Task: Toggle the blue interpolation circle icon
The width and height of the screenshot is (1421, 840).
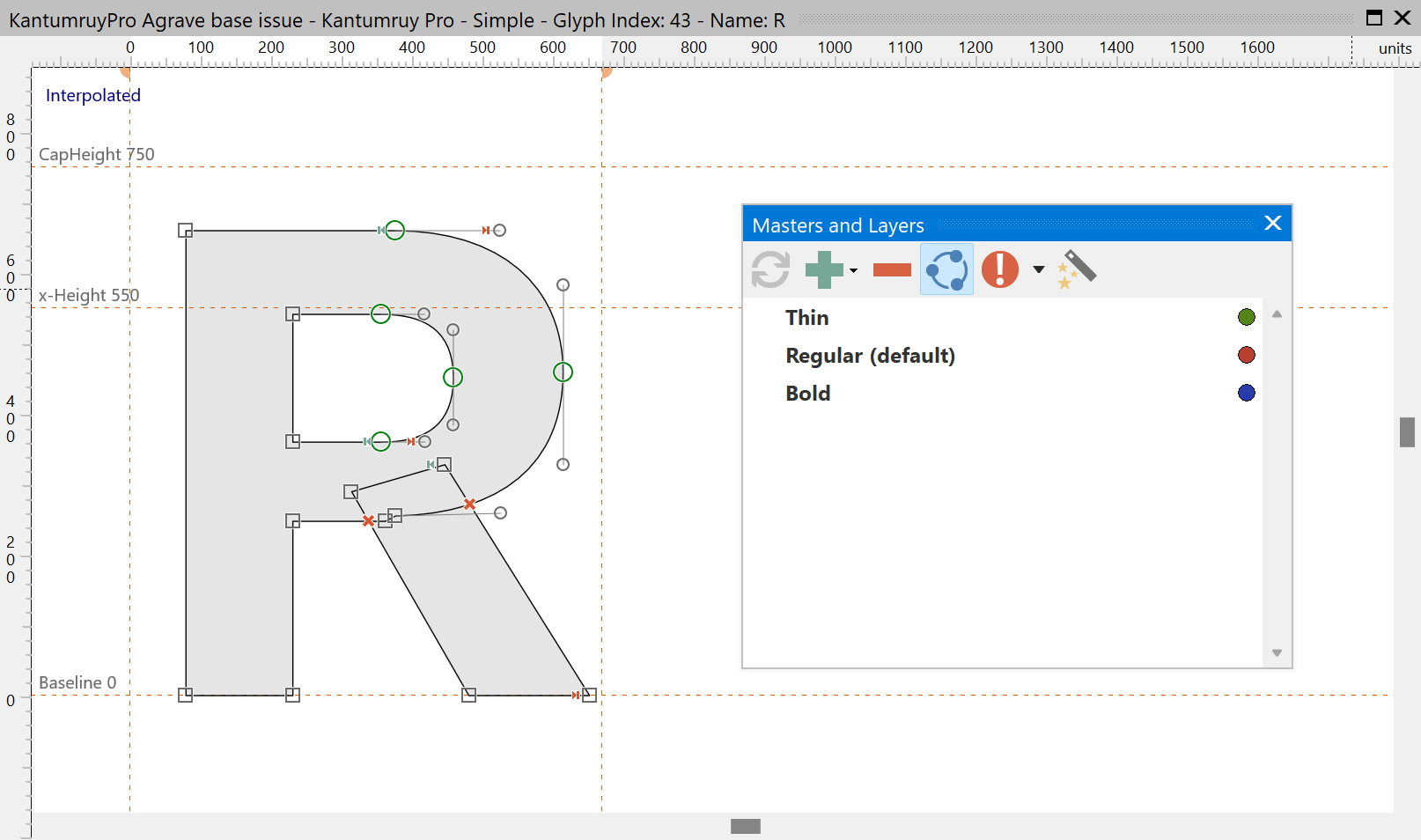Action: [x=946, y=269]
